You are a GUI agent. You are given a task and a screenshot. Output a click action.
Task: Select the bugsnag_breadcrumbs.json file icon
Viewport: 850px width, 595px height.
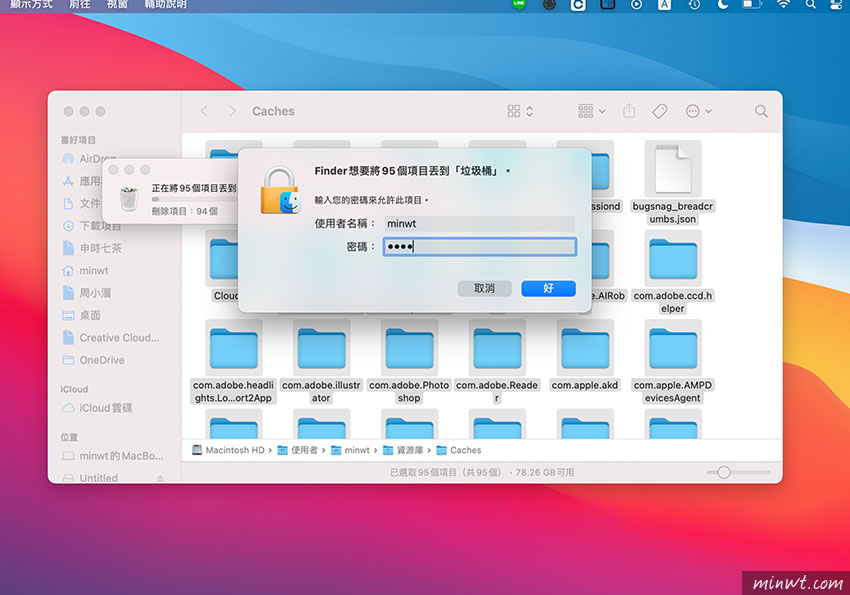tap(673, 168)
